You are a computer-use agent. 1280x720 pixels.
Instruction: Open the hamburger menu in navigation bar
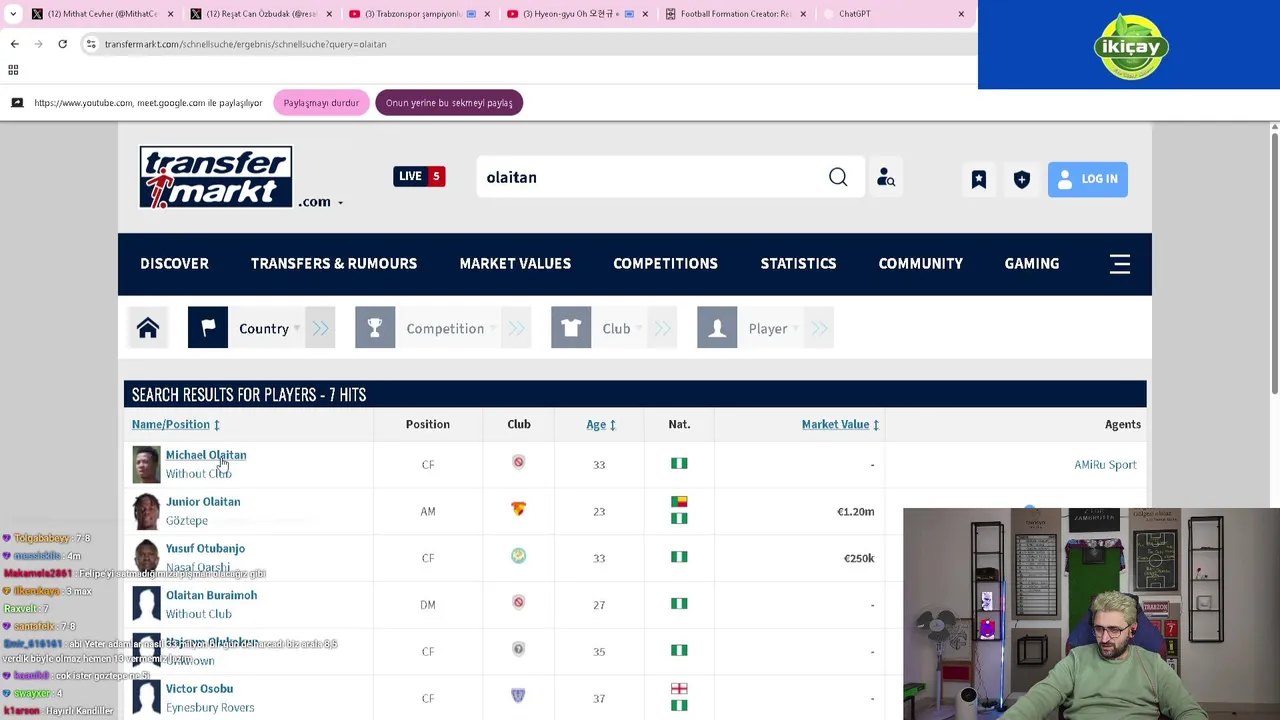tap(1120, 264)
